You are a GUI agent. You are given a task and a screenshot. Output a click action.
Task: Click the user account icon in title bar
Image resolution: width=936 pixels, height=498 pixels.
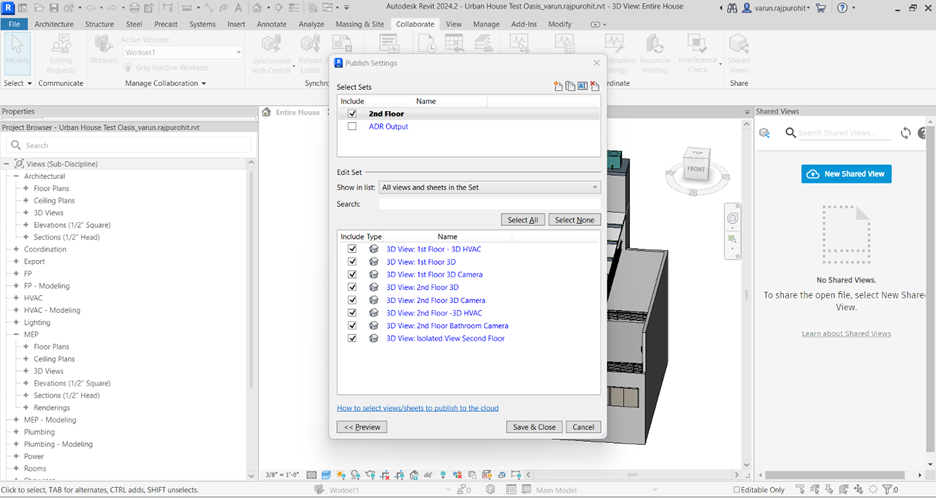coord(747,8)
